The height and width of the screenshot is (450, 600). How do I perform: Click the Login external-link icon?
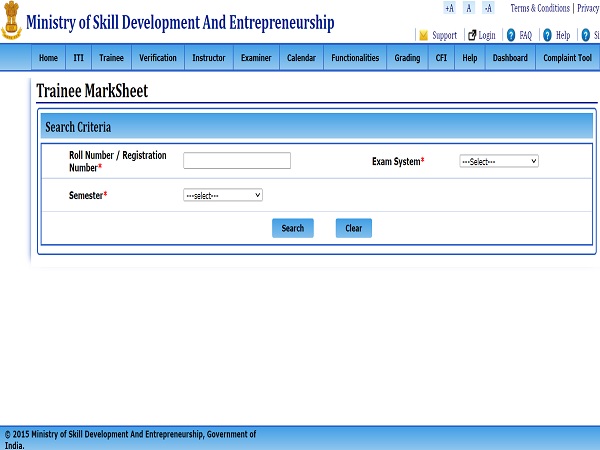pos(472,35)
